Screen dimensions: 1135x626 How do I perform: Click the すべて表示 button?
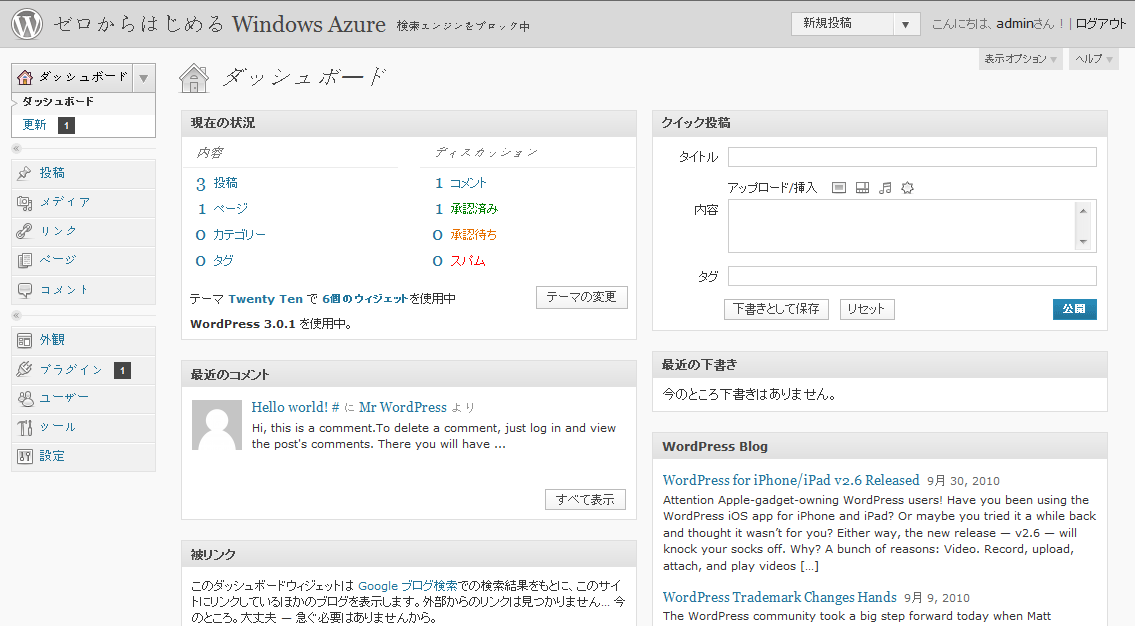pyautogui.click(x=585, y=499)
